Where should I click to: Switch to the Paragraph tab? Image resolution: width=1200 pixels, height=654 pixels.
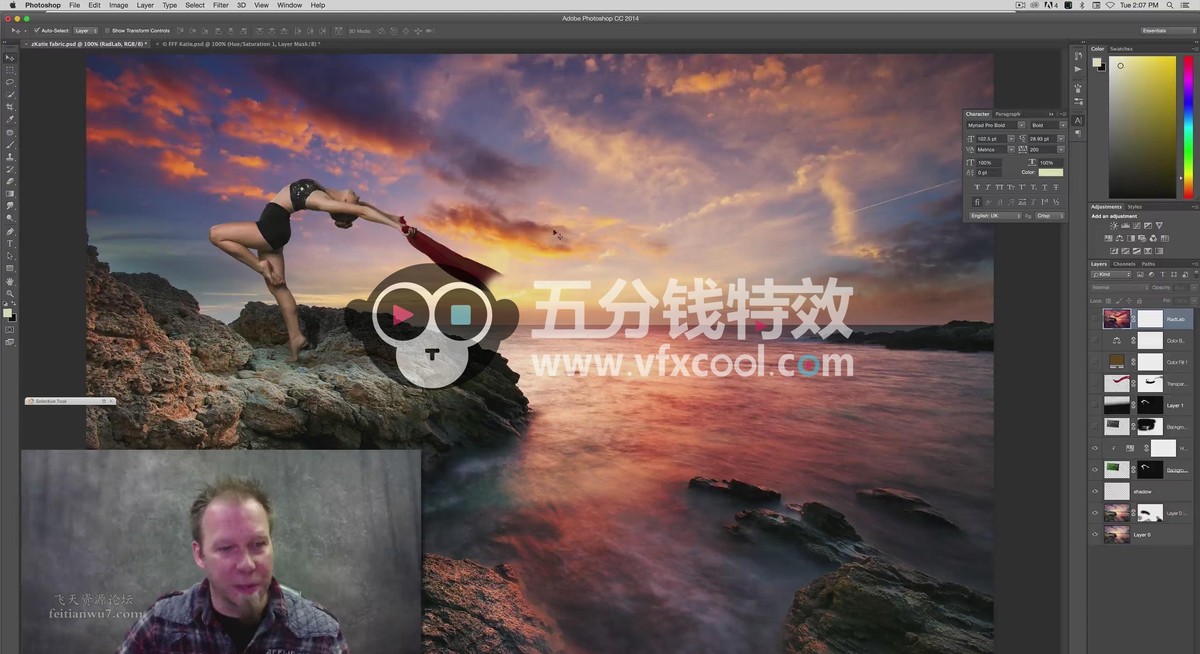(1008, 114)
